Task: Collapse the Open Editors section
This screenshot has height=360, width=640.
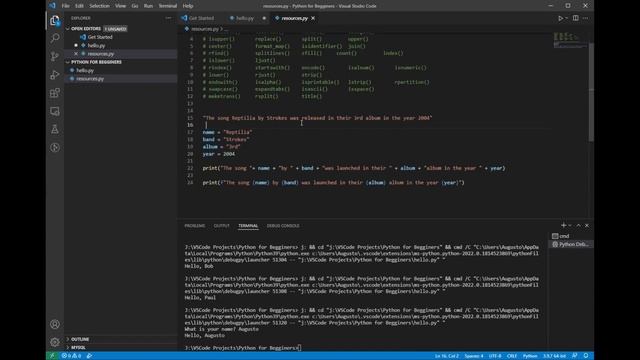Action: 86,29
